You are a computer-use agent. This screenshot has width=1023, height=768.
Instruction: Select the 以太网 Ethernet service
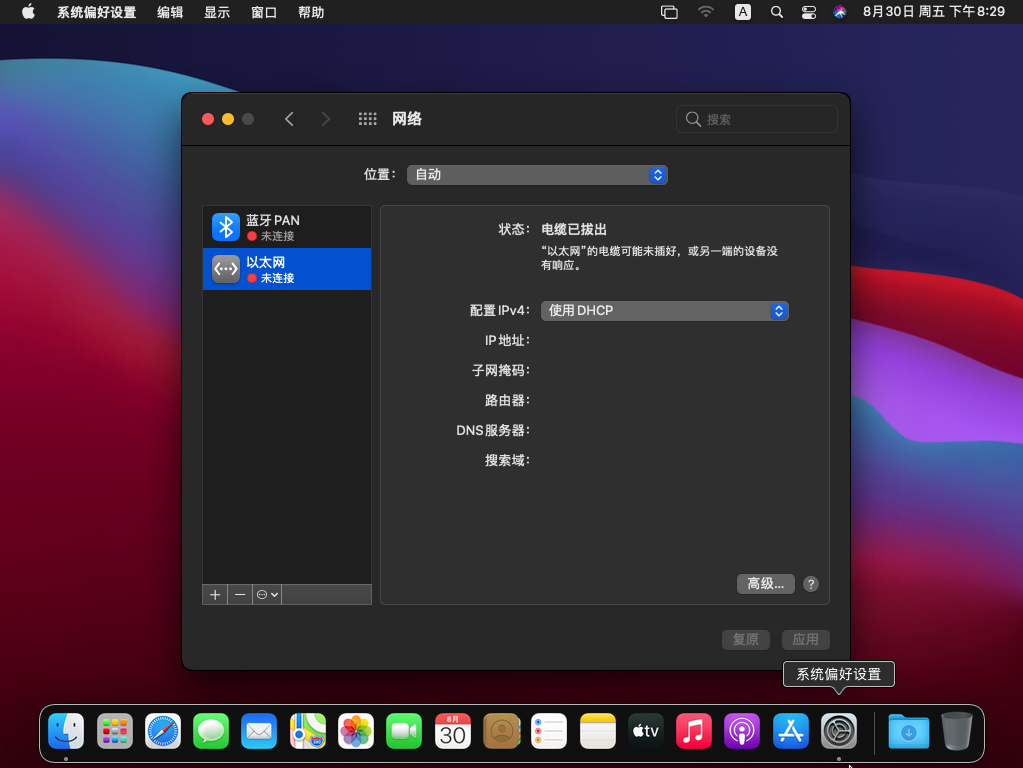pos(287,269)
